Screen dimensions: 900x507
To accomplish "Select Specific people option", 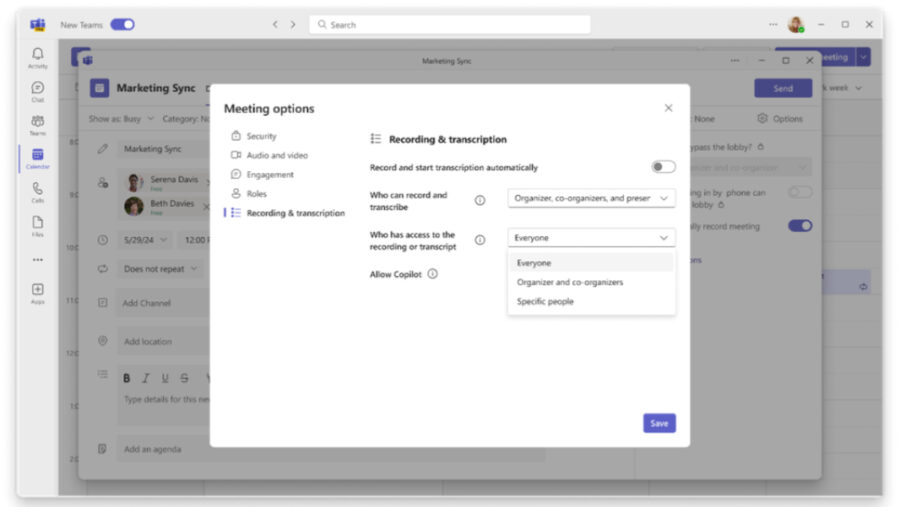I will click(x=591, y=301).
